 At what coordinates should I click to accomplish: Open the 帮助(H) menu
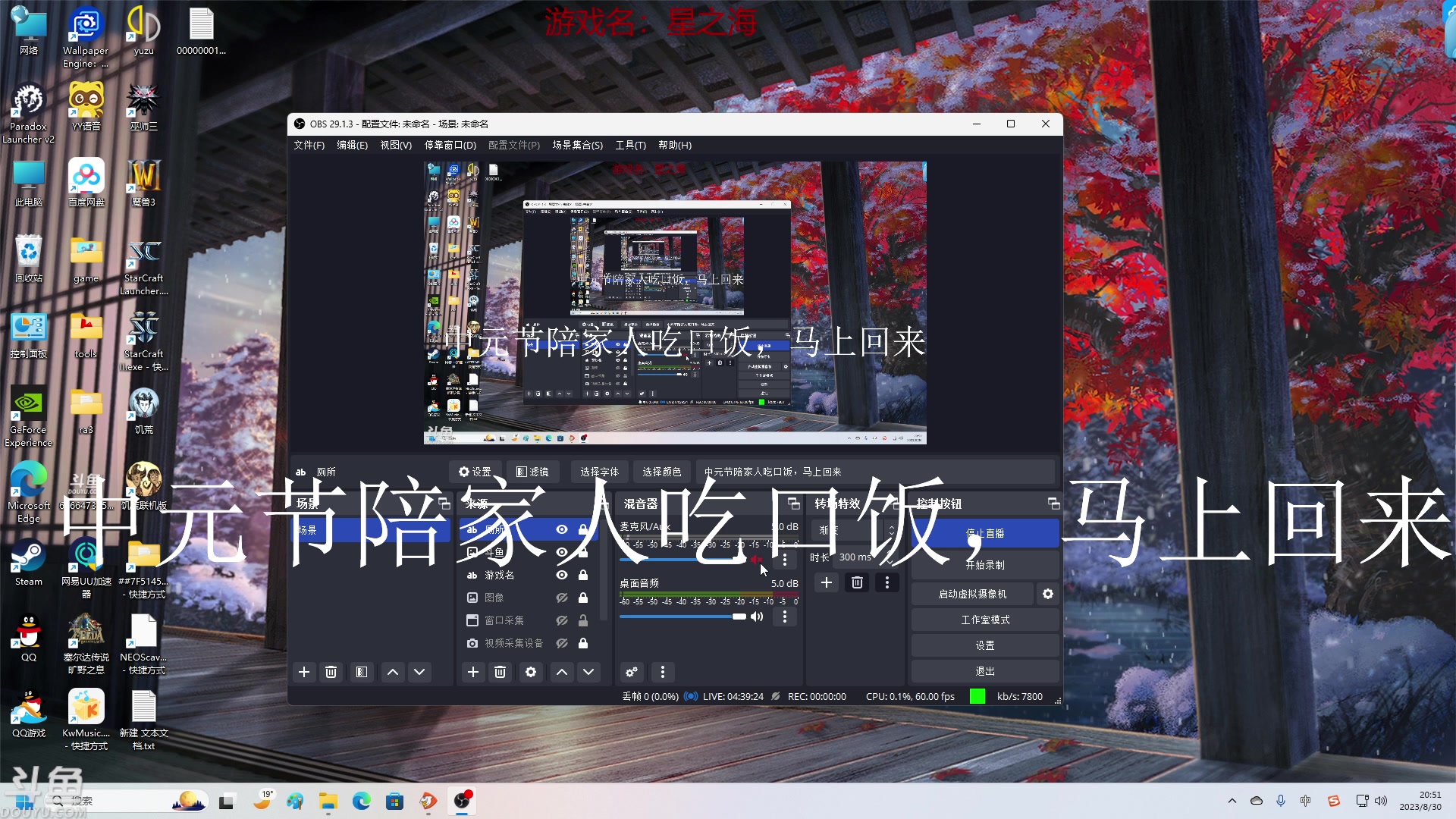tap(675, 145)
